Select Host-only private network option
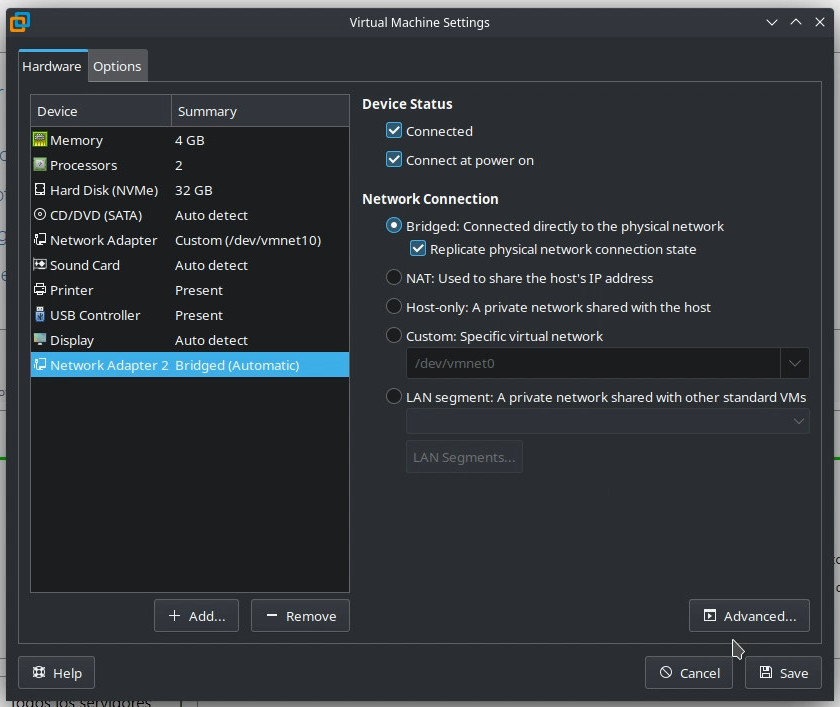 tap(394, 307)
